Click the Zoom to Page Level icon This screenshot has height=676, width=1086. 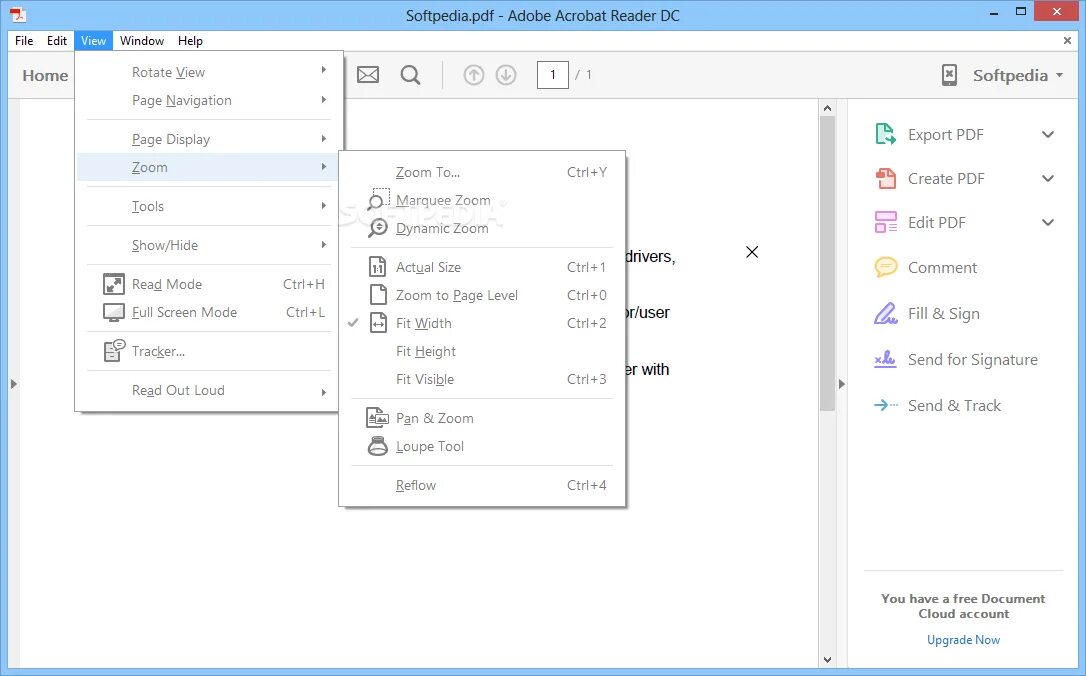(x=378, y=295)
